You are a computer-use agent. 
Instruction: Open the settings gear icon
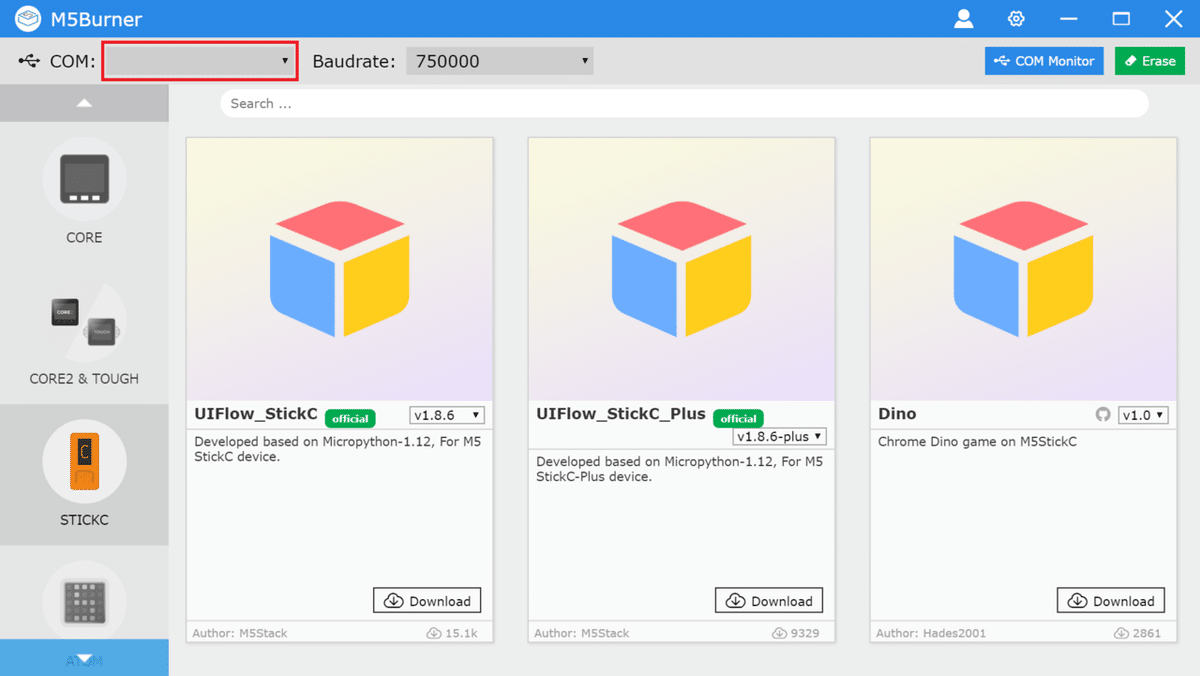(1016, 18)
